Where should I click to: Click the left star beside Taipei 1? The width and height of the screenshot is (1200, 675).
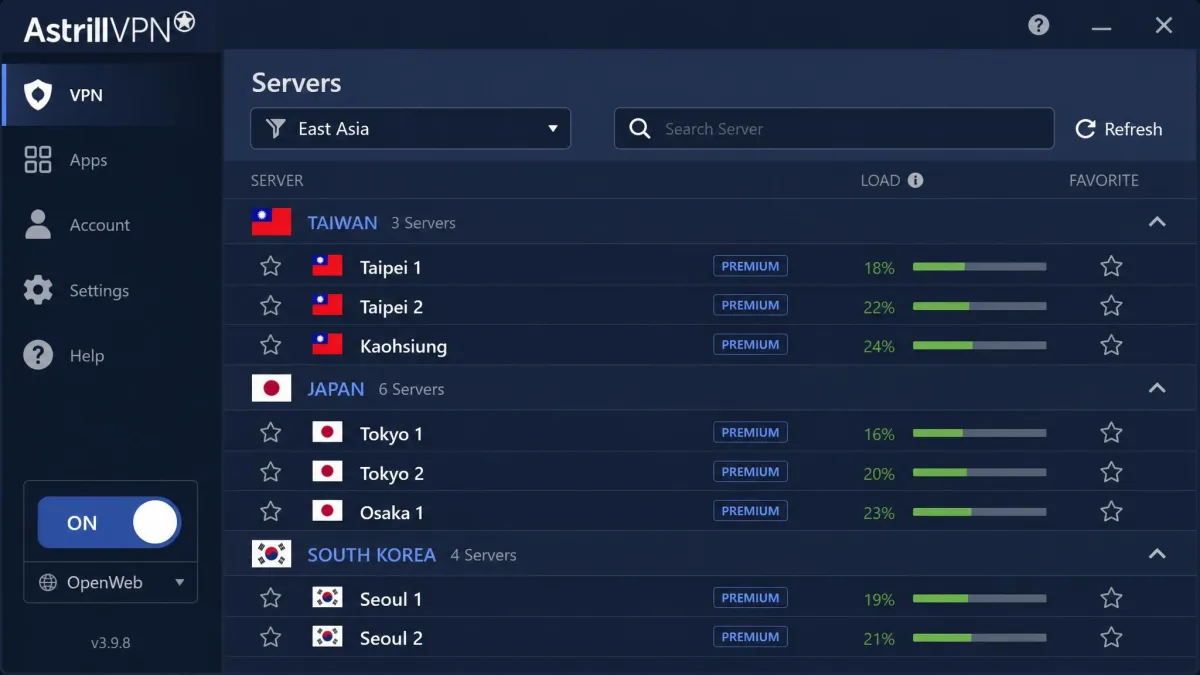click(270, 266)
